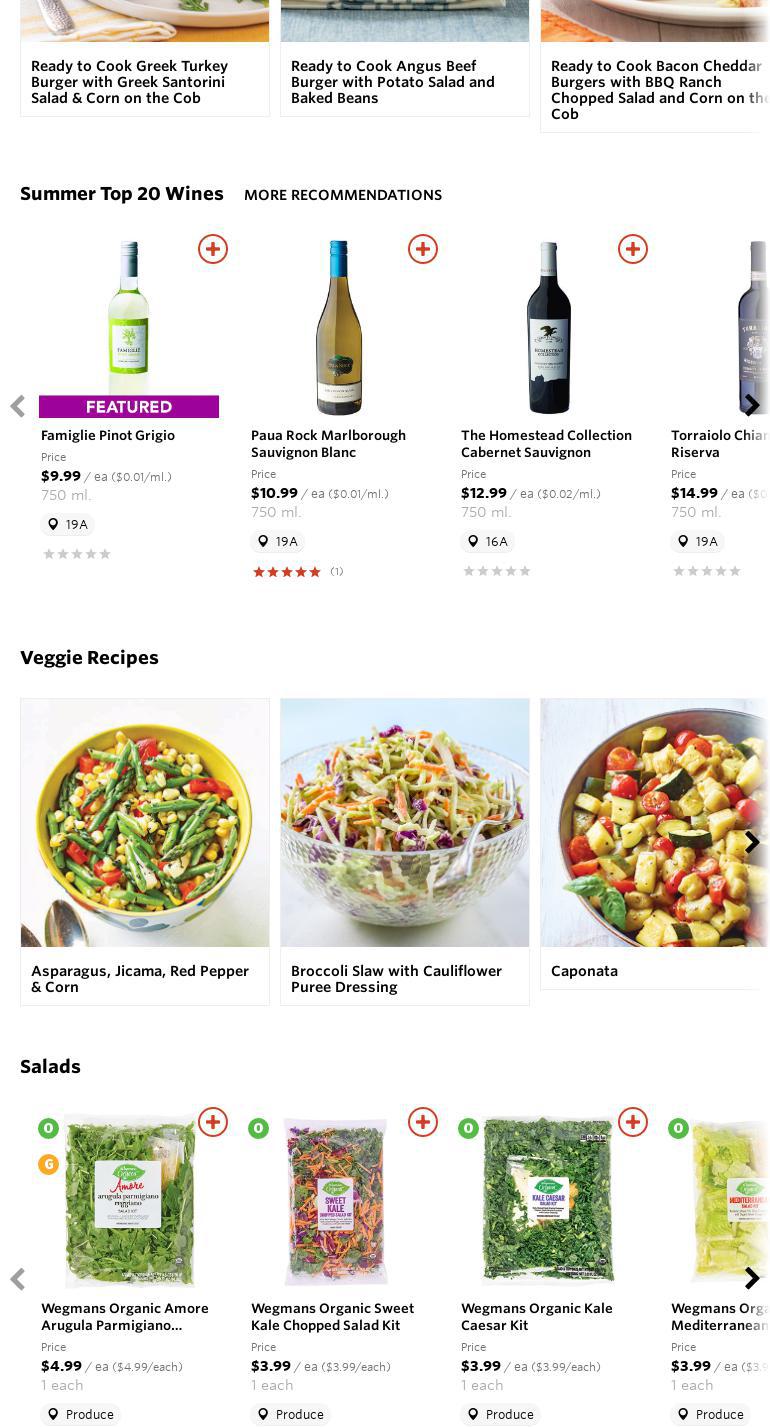Show aisle 19A location for Paua Rock wine

click(277, 542)
